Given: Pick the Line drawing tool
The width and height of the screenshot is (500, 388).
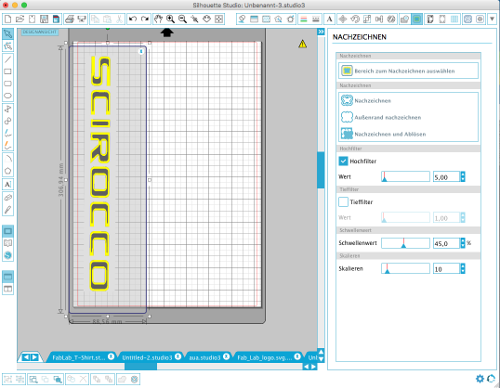Looking at the screenshot, I should click(8, 59).
